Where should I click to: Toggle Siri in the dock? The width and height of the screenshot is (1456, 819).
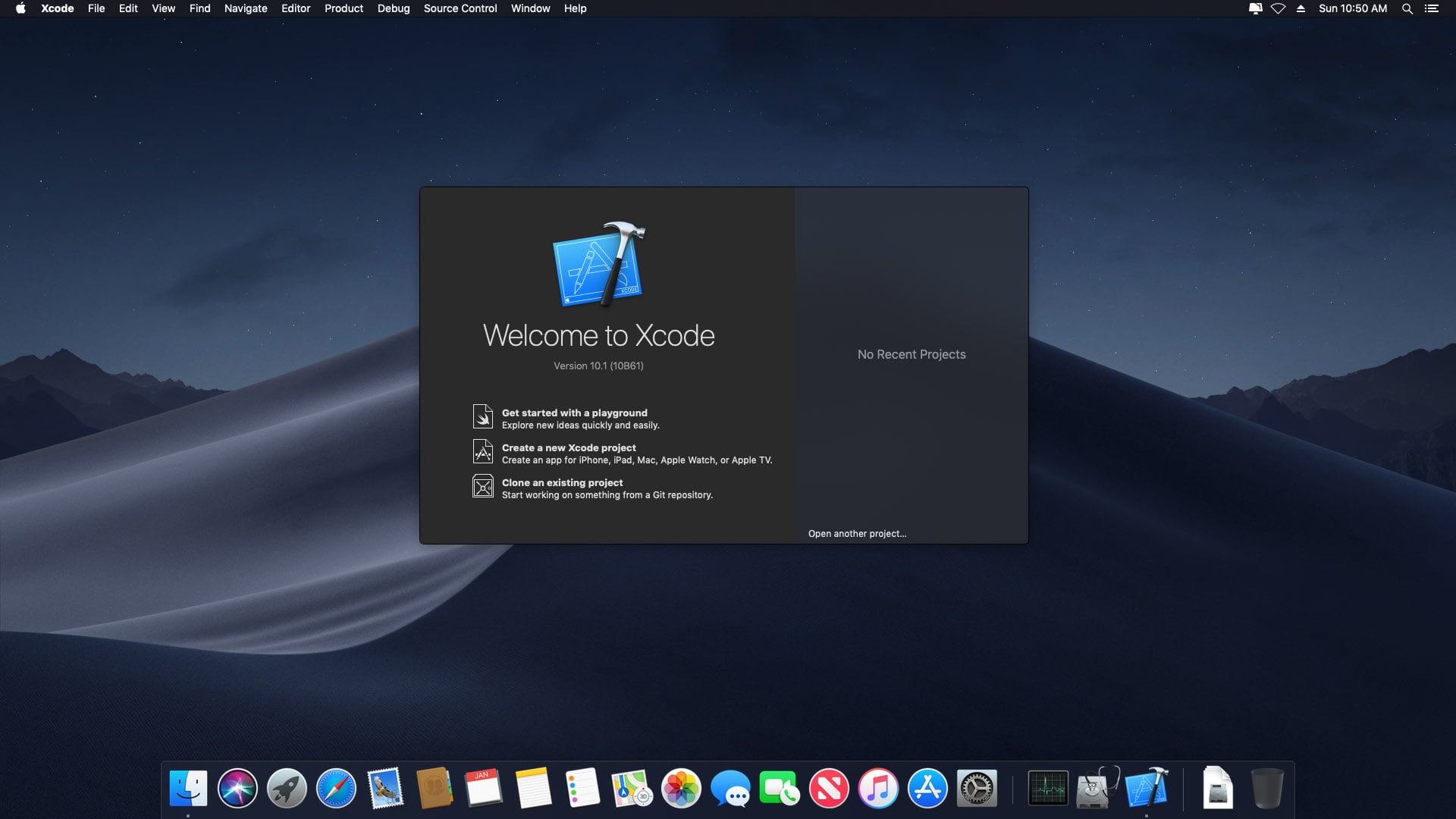point(237,788)
